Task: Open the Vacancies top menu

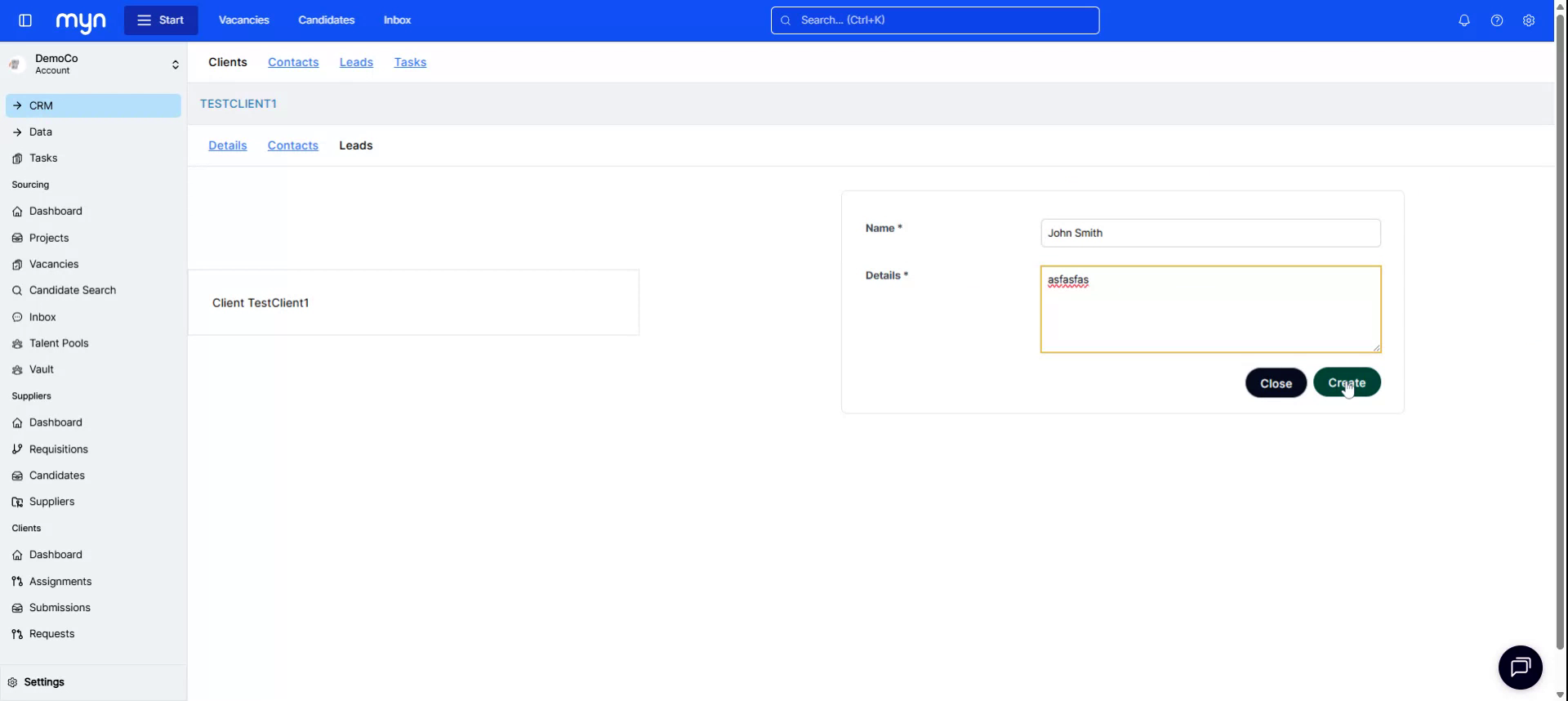Action: (x=243, y=20)
